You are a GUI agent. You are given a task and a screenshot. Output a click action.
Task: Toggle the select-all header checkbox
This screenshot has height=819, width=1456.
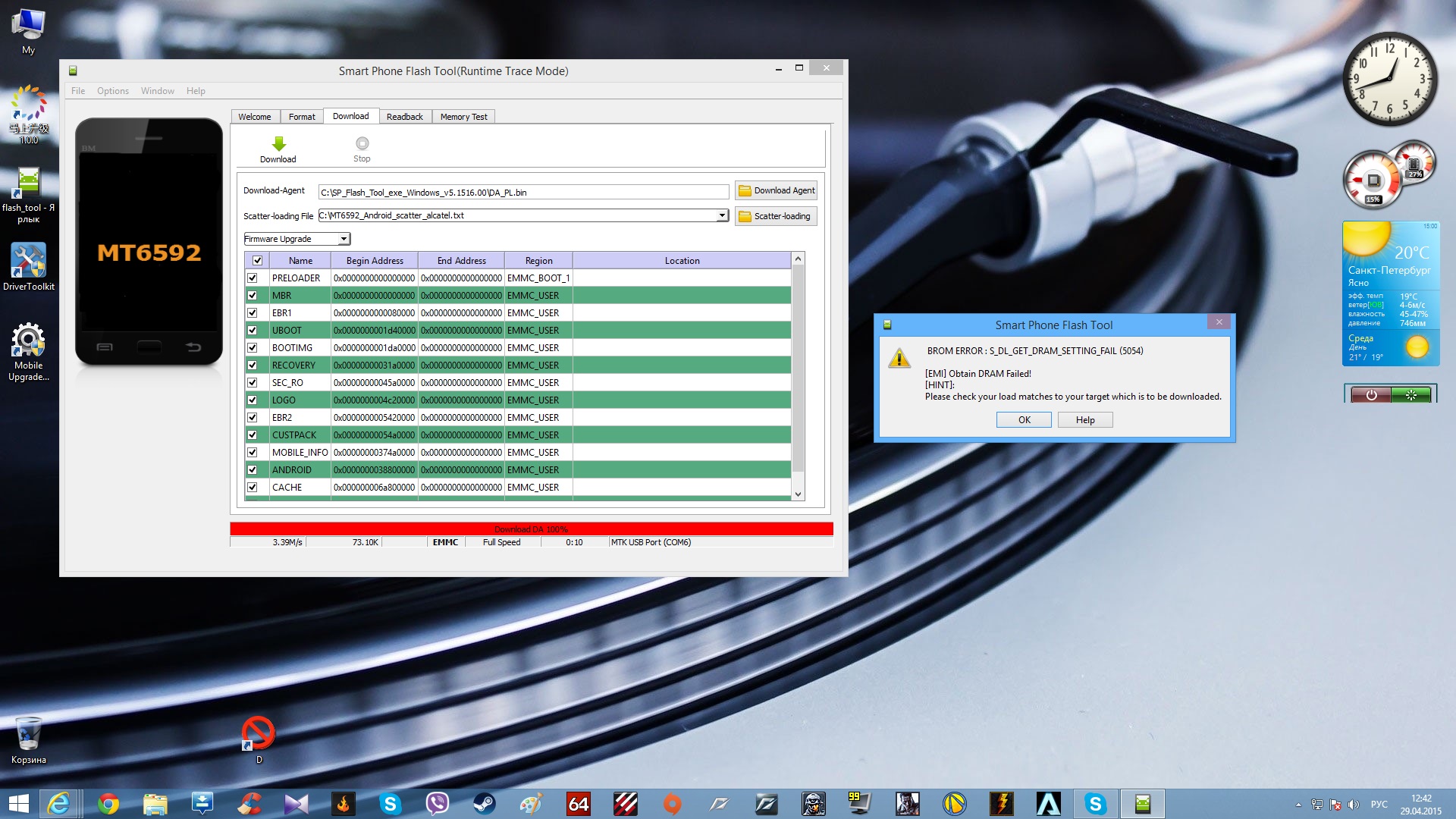(x=257, y=260)
